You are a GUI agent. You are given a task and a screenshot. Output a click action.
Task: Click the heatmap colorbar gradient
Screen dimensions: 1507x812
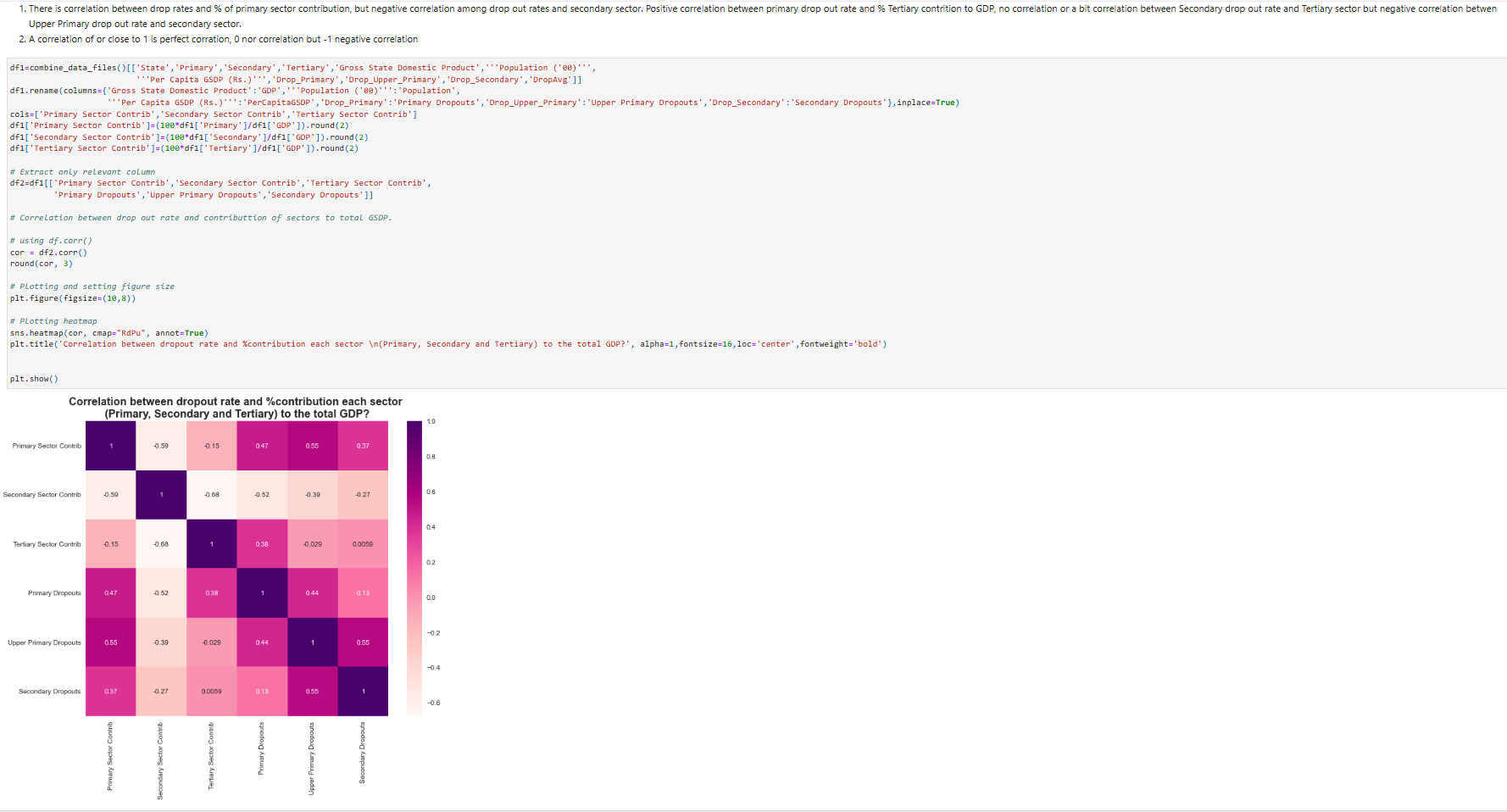click(x=413, y=564)
